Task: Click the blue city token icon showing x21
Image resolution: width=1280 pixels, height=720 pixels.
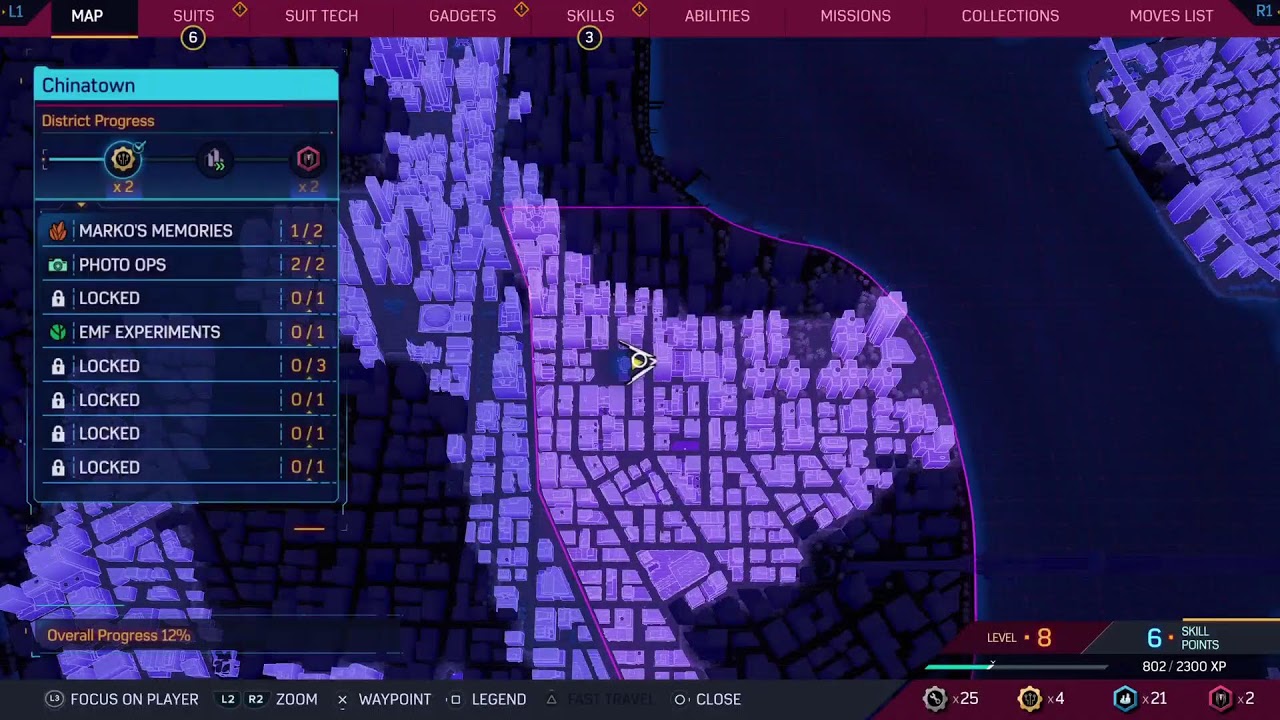Action: (x=1125, y=699)
